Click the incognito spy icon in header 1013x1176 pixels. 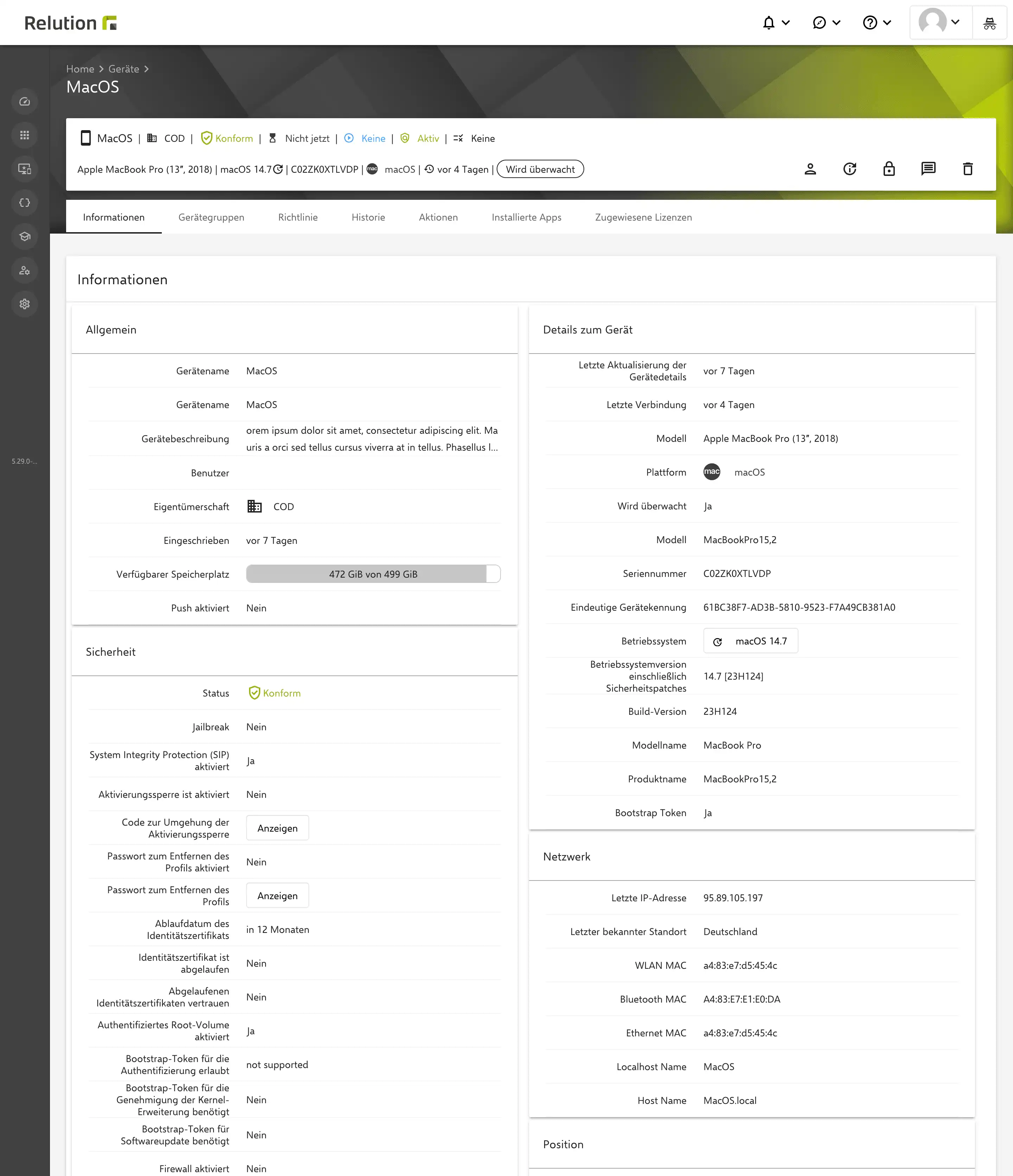click(x=989, y=23)
